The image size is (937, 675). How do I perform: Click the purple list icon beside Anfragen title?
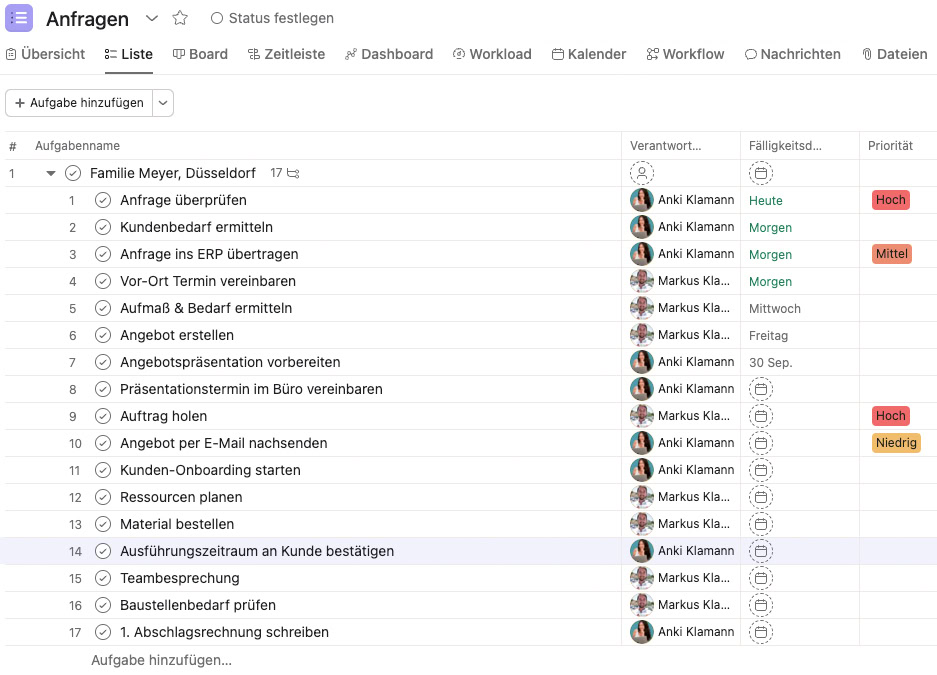[17, 18]
